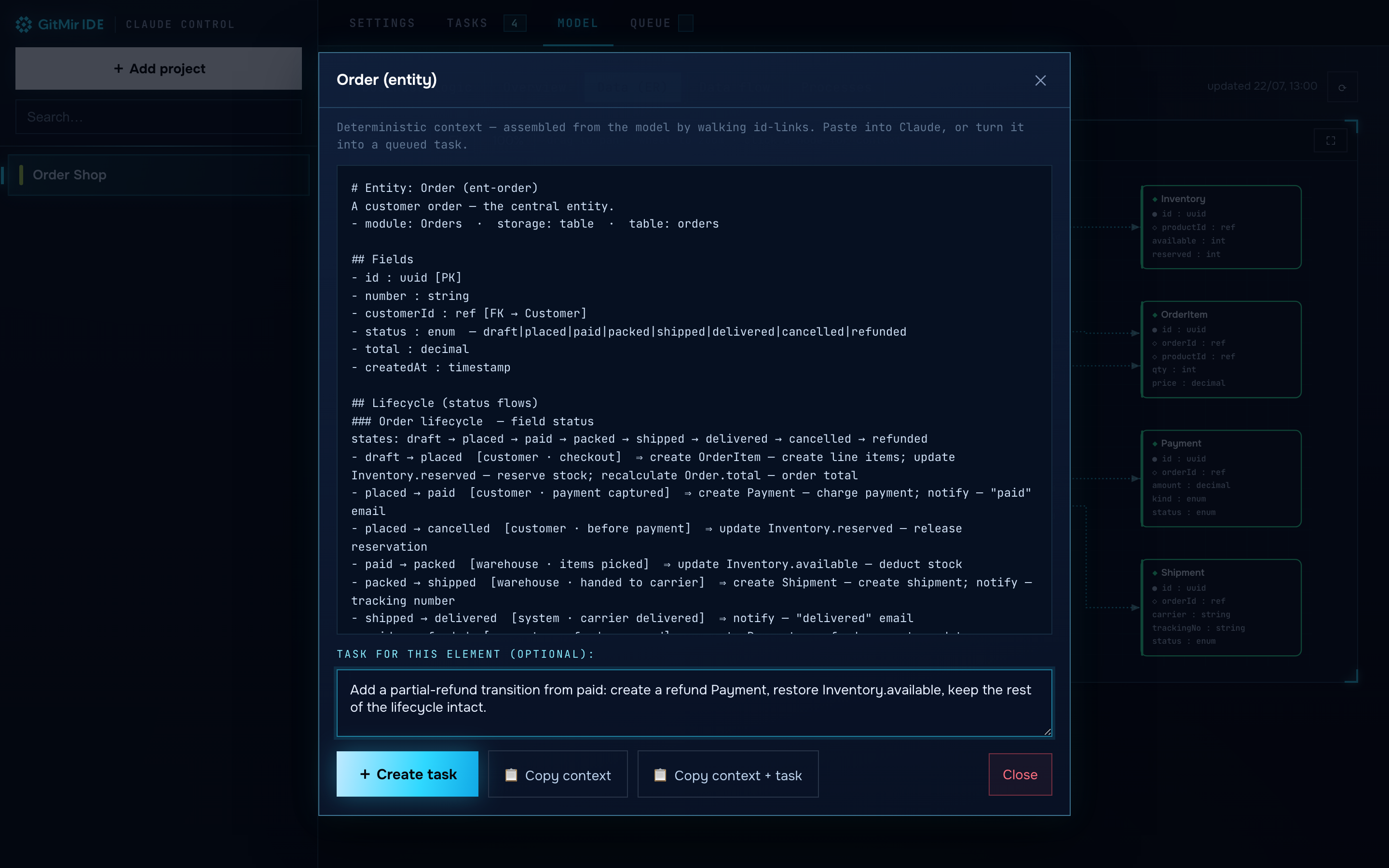1389x868 pixels.
Task: Click the GitMir IDE logo icon
Action: click(24, 24)
